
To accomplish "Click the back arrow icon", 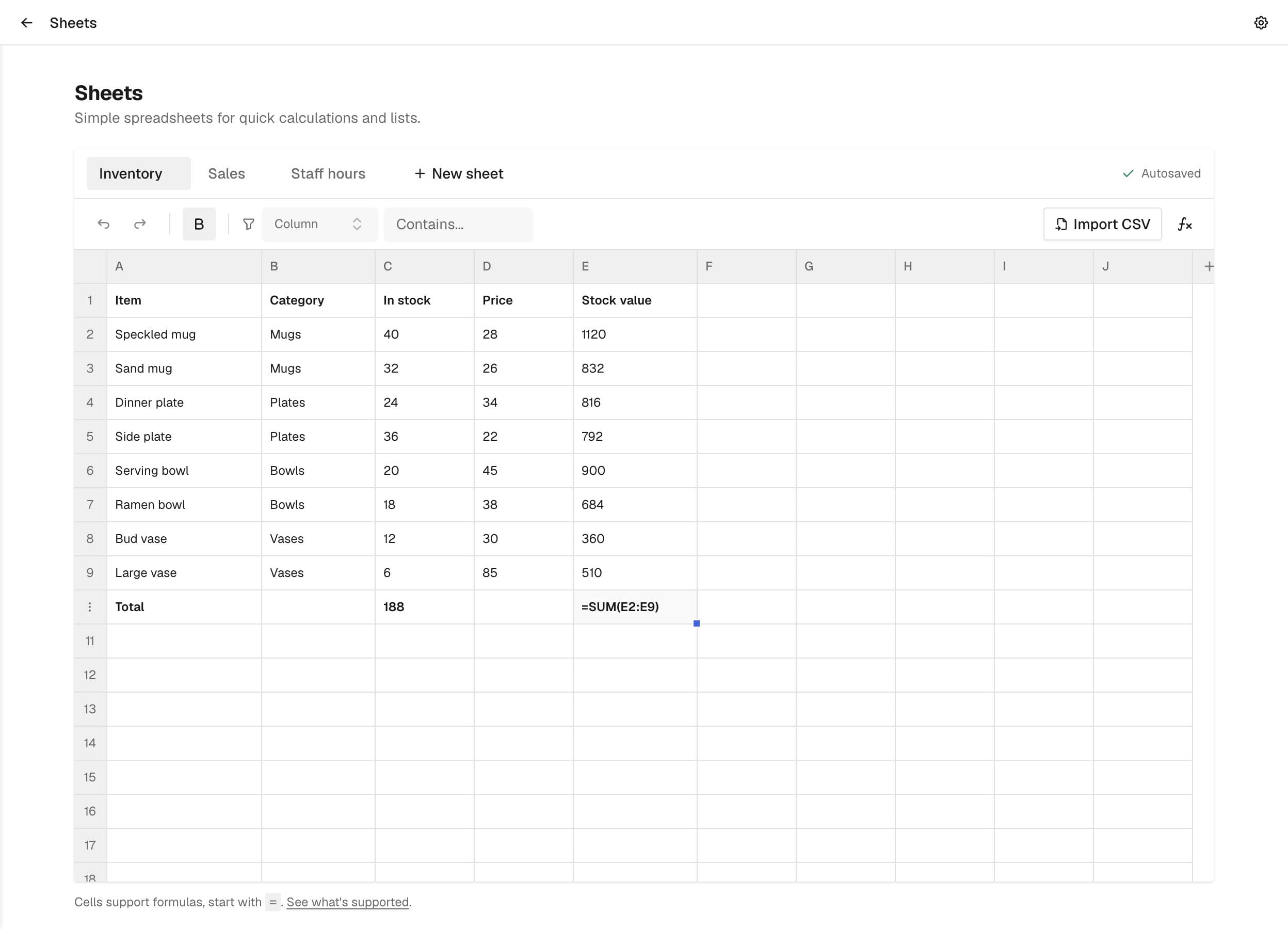I will coord(26,23).
